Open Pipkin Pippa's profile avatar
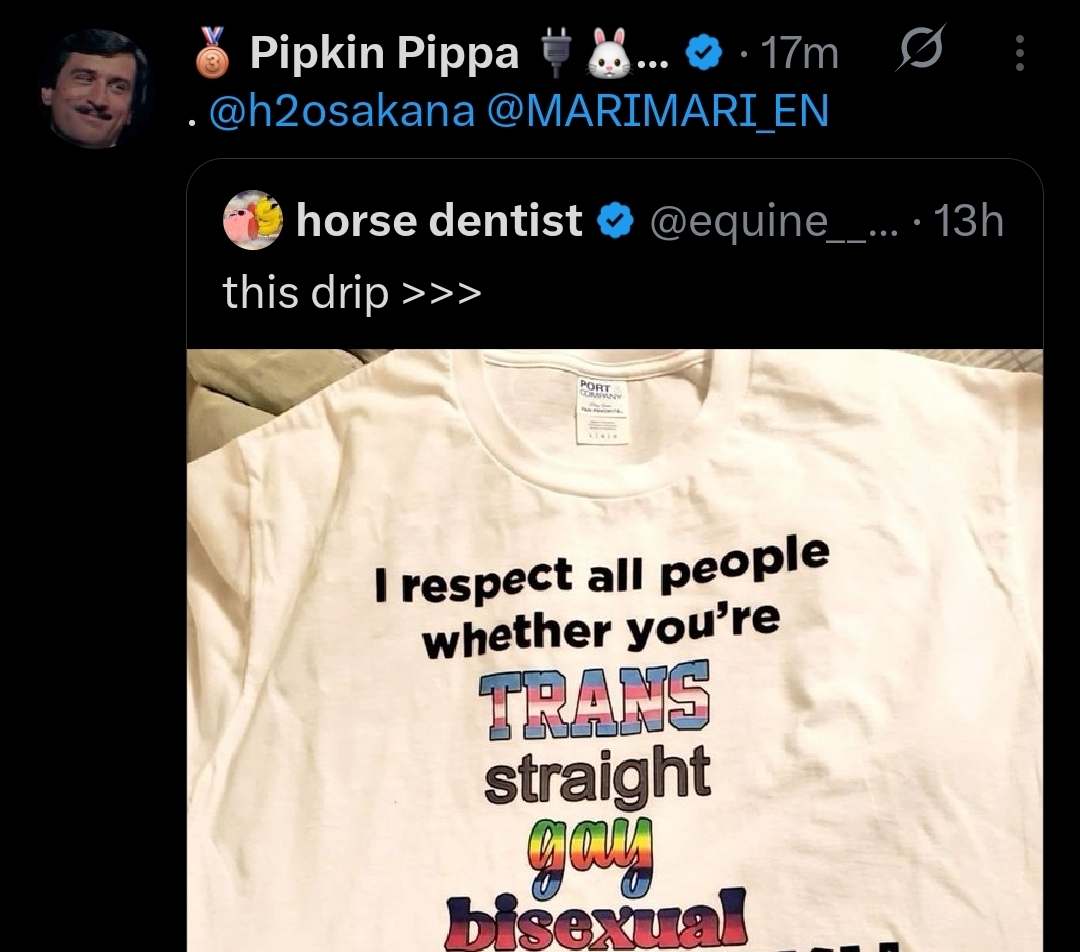1080x952 pixels. tap(94, 89)
